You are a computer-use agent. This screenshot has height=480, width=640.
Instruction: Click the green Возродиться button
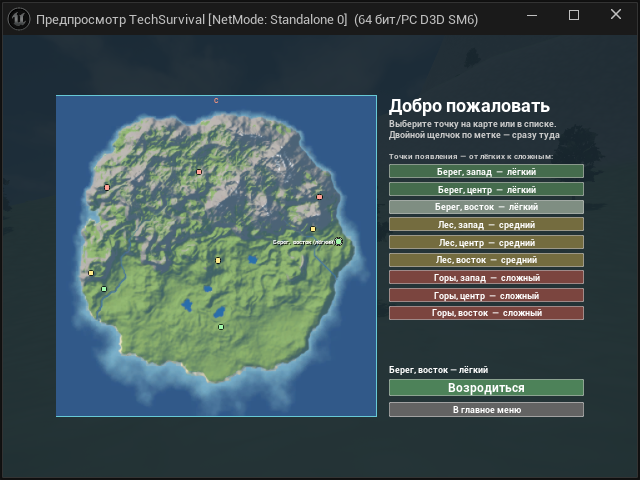pos(486,387)
